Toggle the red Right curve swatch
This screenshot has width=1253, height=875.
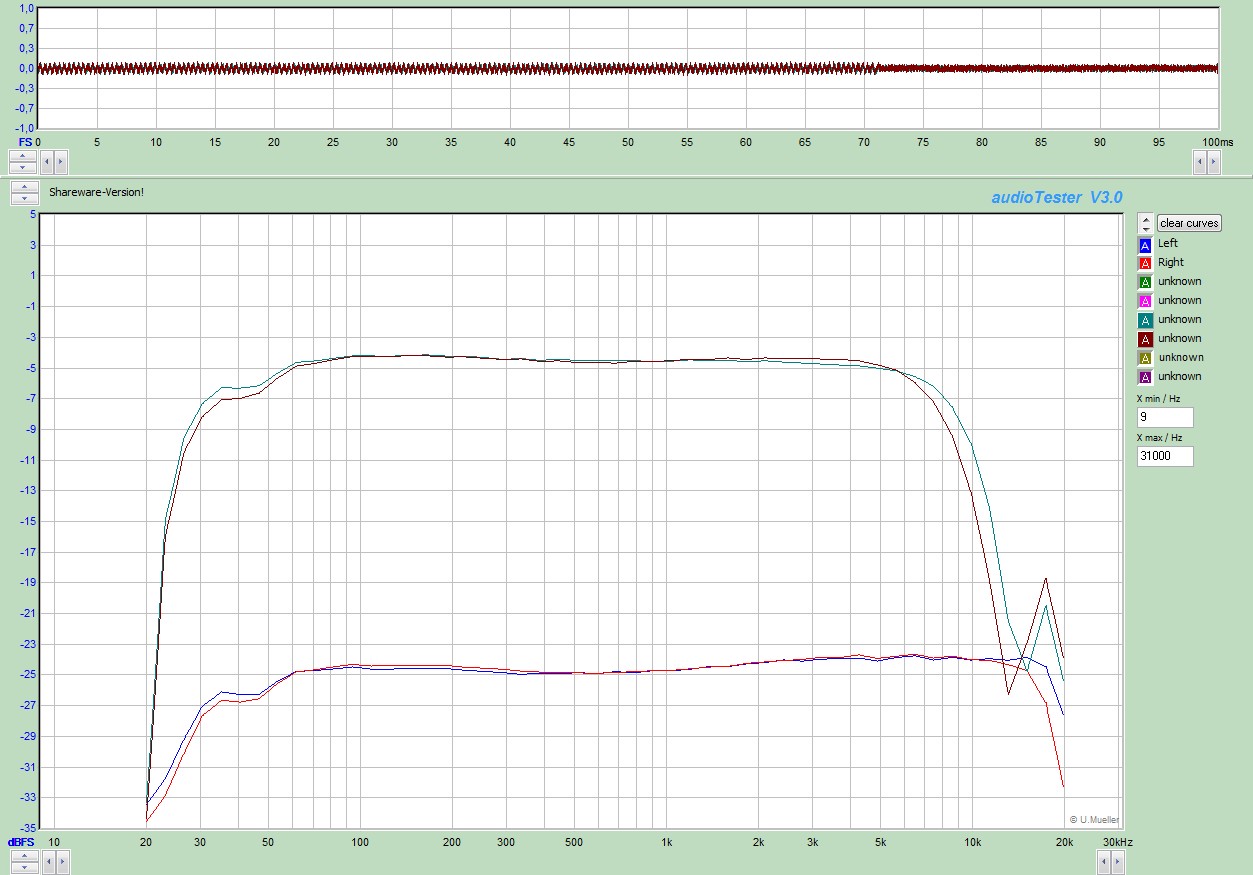(x=1145, y=264)
